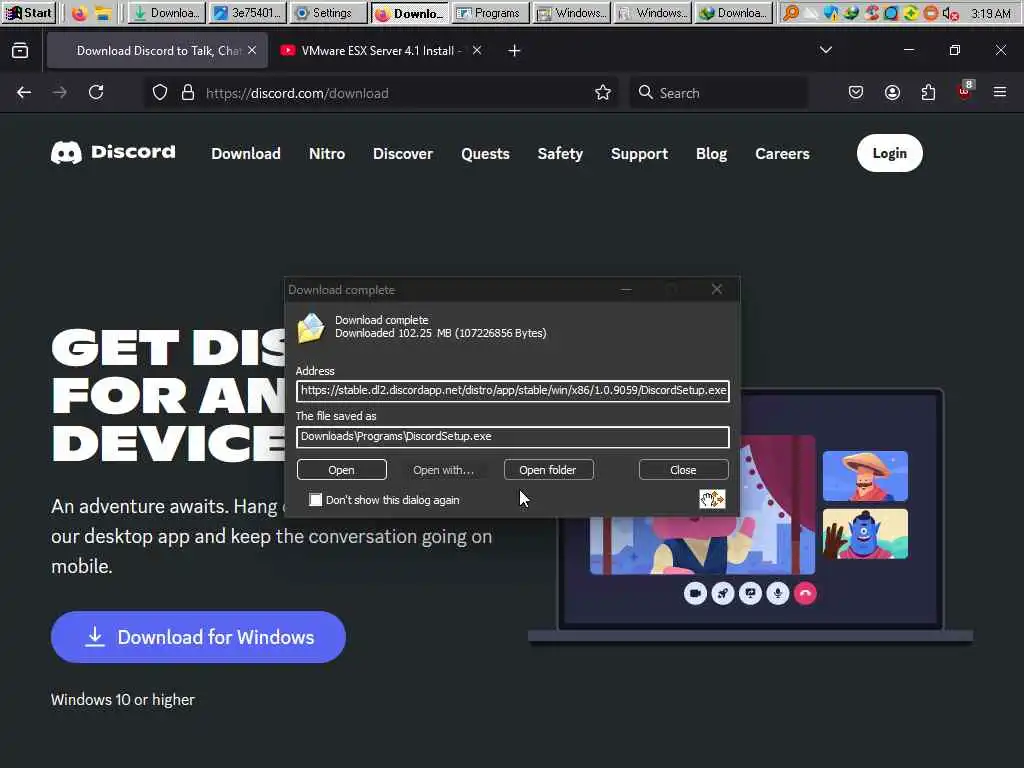Open the Pocket save icon

(856, 93)
